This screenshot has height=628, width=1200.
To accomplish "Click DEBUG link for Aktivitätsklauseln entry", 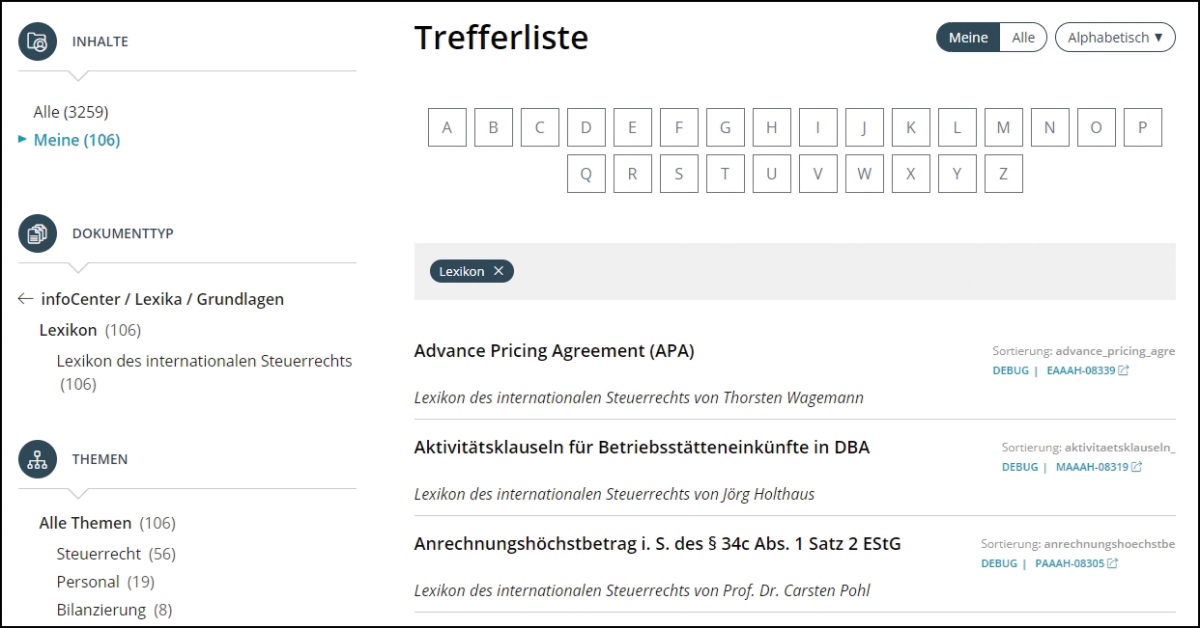I will point(1020,467).
